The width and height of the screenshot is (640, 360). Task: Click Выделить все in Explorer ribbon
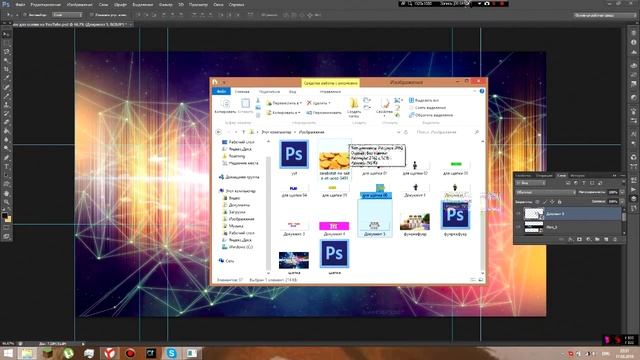tap(424, 100)
